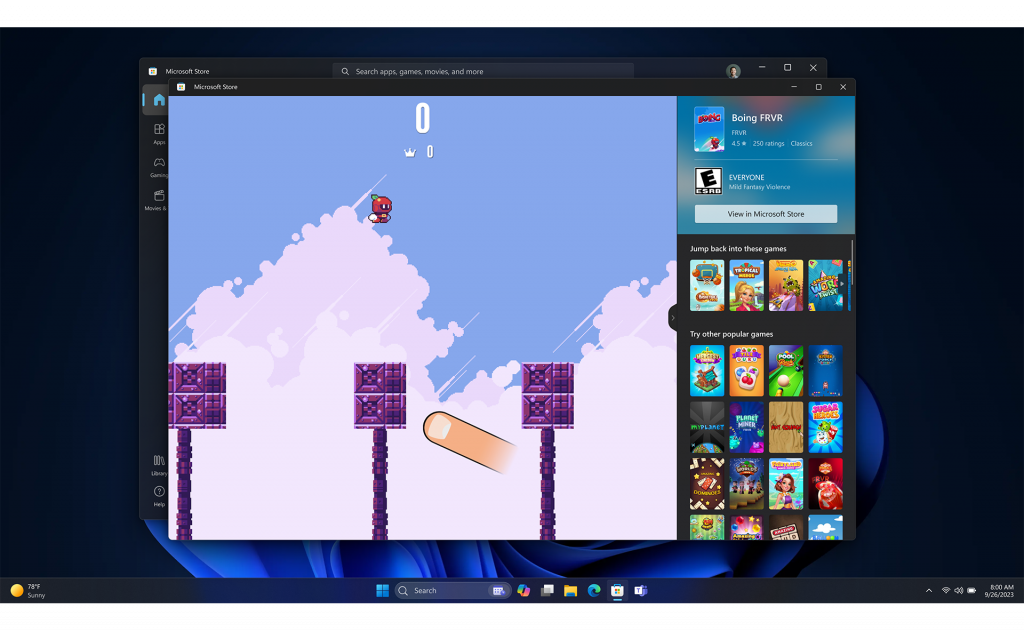Click the carousel arrow beside Amazing Word Twist
The image size is (1024, 631).
coord(843,284)
